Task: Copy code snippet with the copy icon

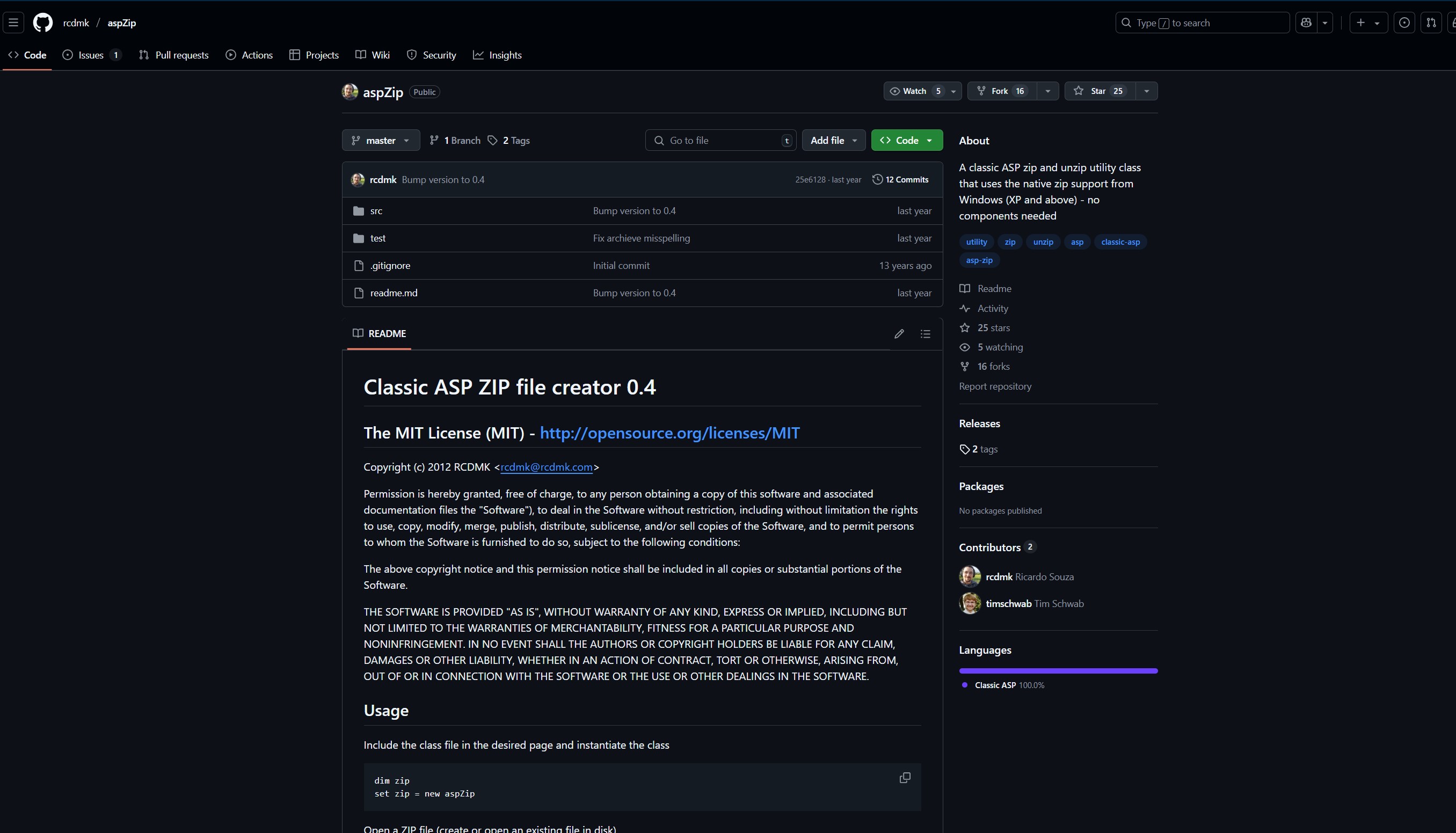Action: pyautogui.click(x=905, y=778)
